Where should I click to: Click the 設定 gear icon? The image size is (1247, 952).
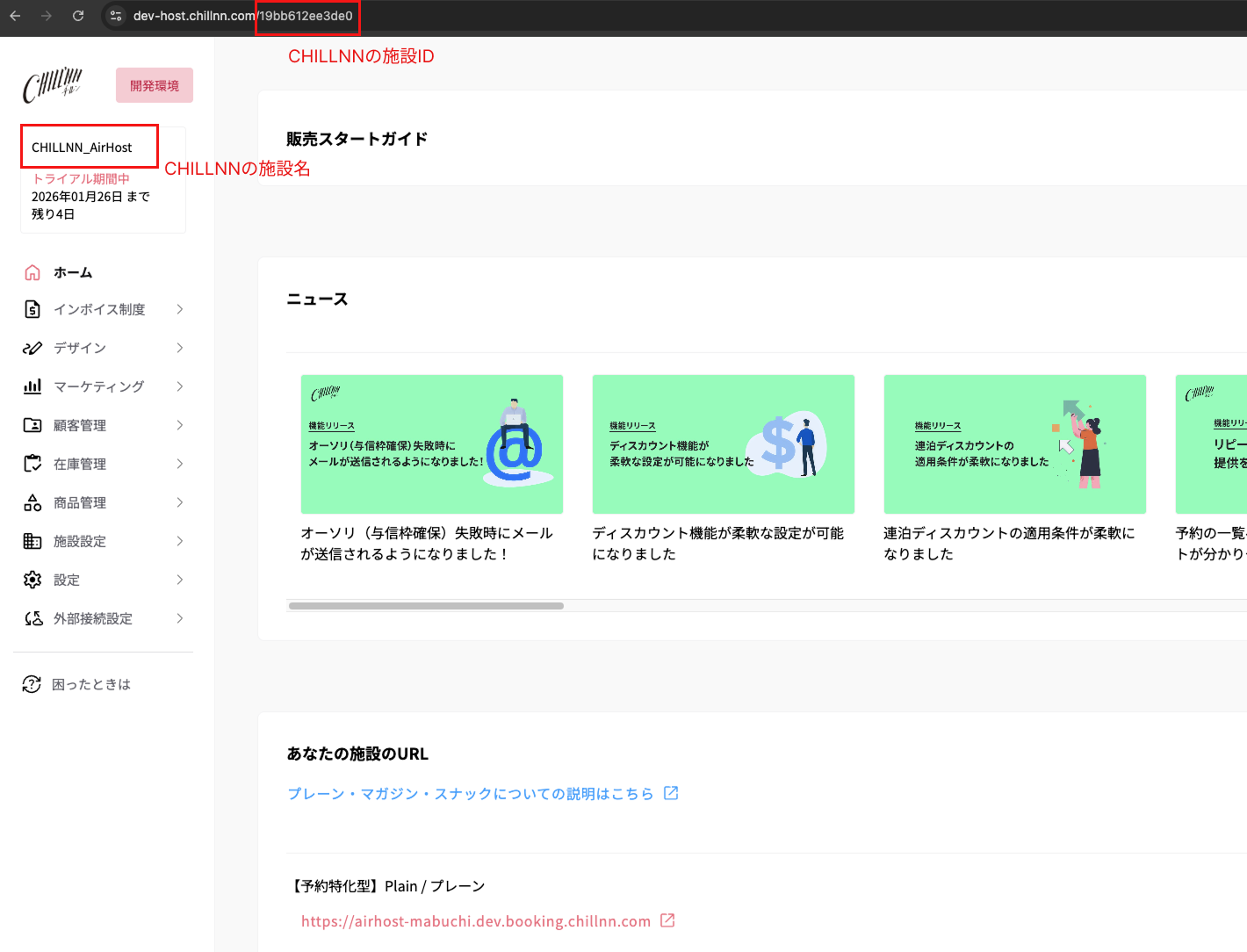(32, 580)
